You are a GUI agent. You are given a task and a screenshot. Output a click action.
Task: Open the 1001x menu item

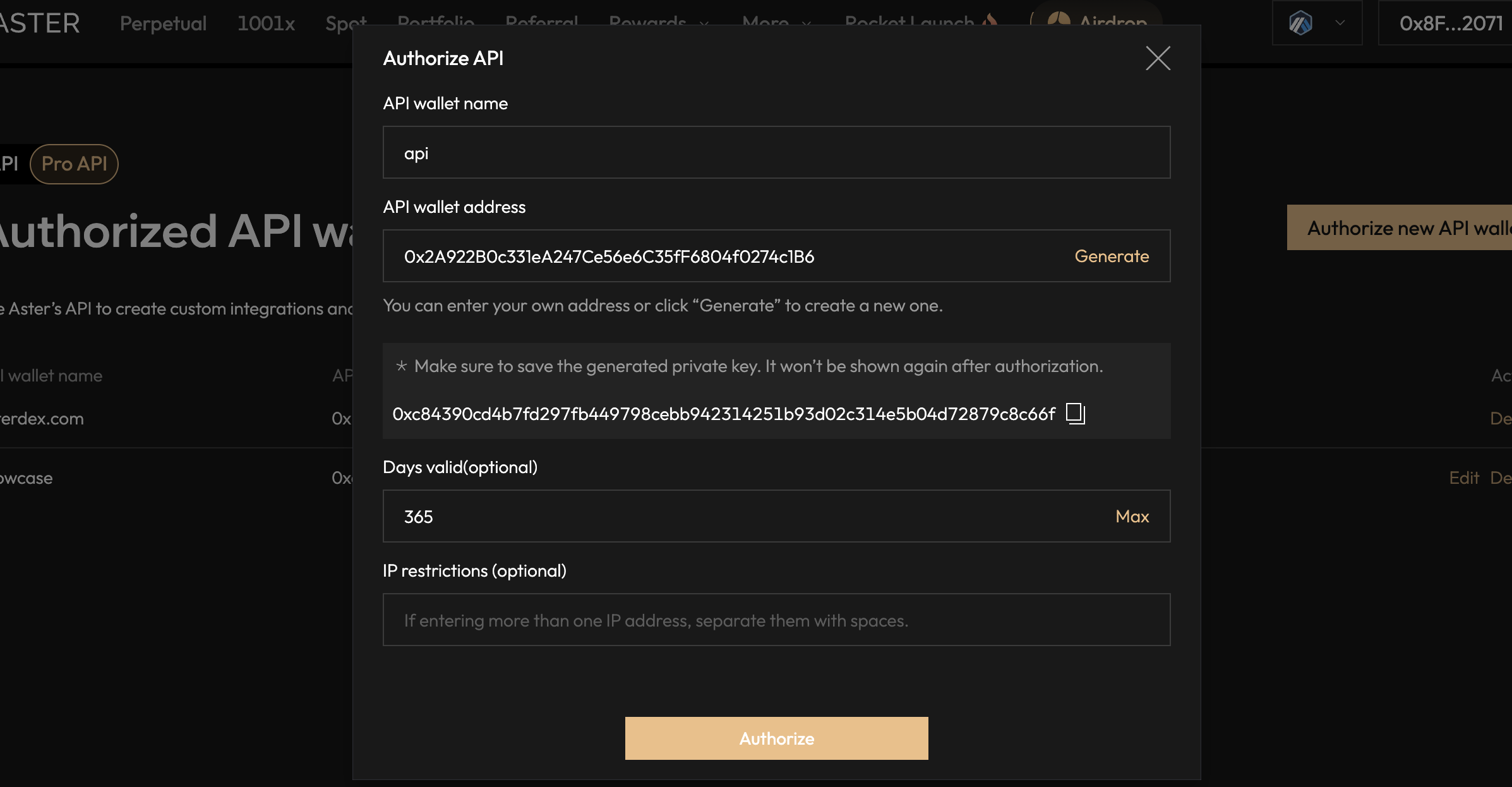point(266,23)
